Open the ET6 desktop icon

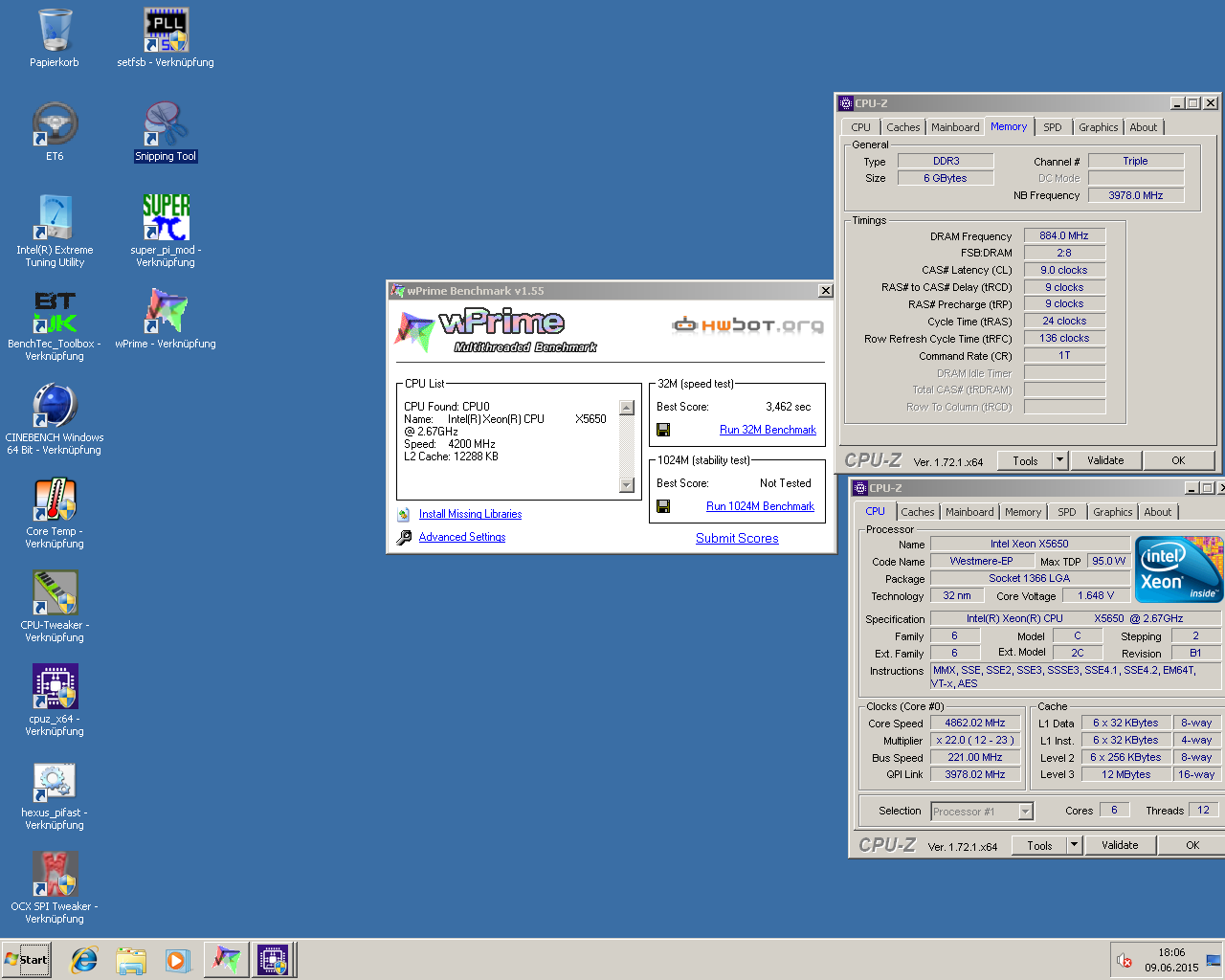click(x=55, y=124)
